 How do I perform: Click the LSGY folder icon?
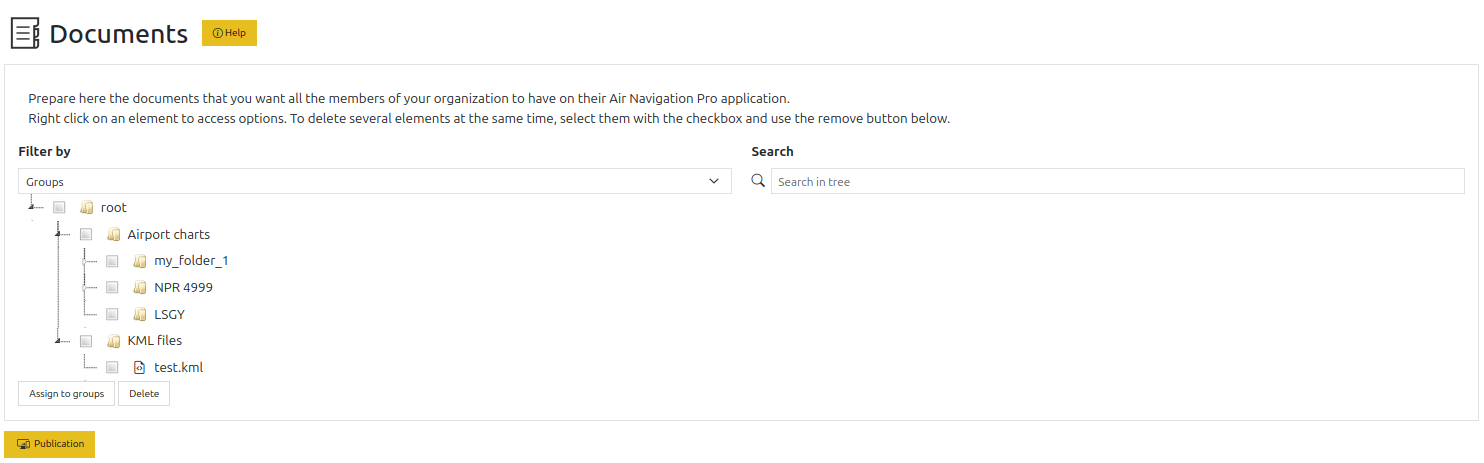pyautogui.click(x=140, y=315)
